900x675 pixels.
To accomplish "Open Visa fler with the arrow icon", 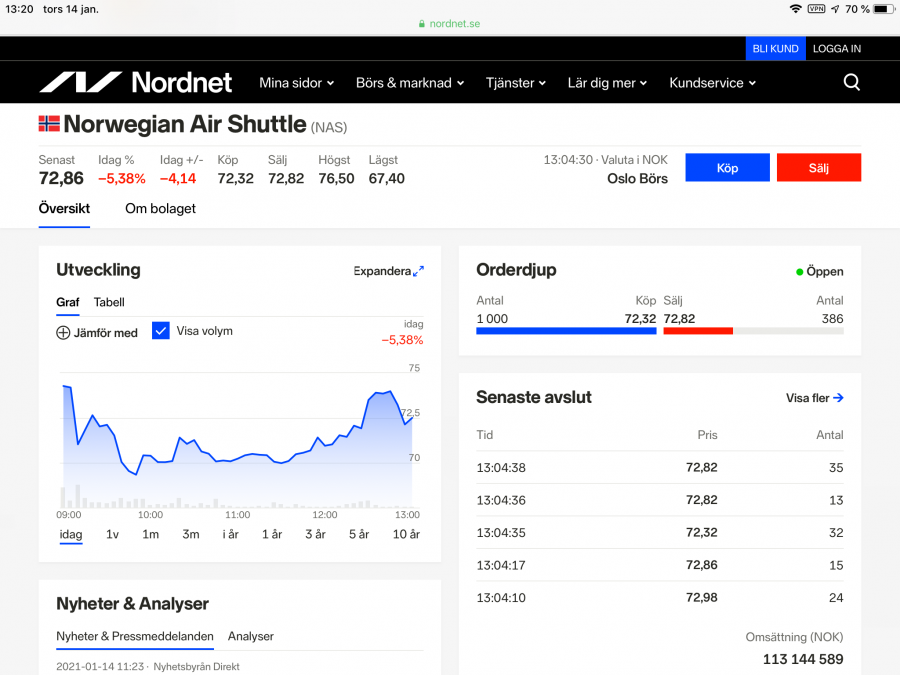I will [840, 397].
